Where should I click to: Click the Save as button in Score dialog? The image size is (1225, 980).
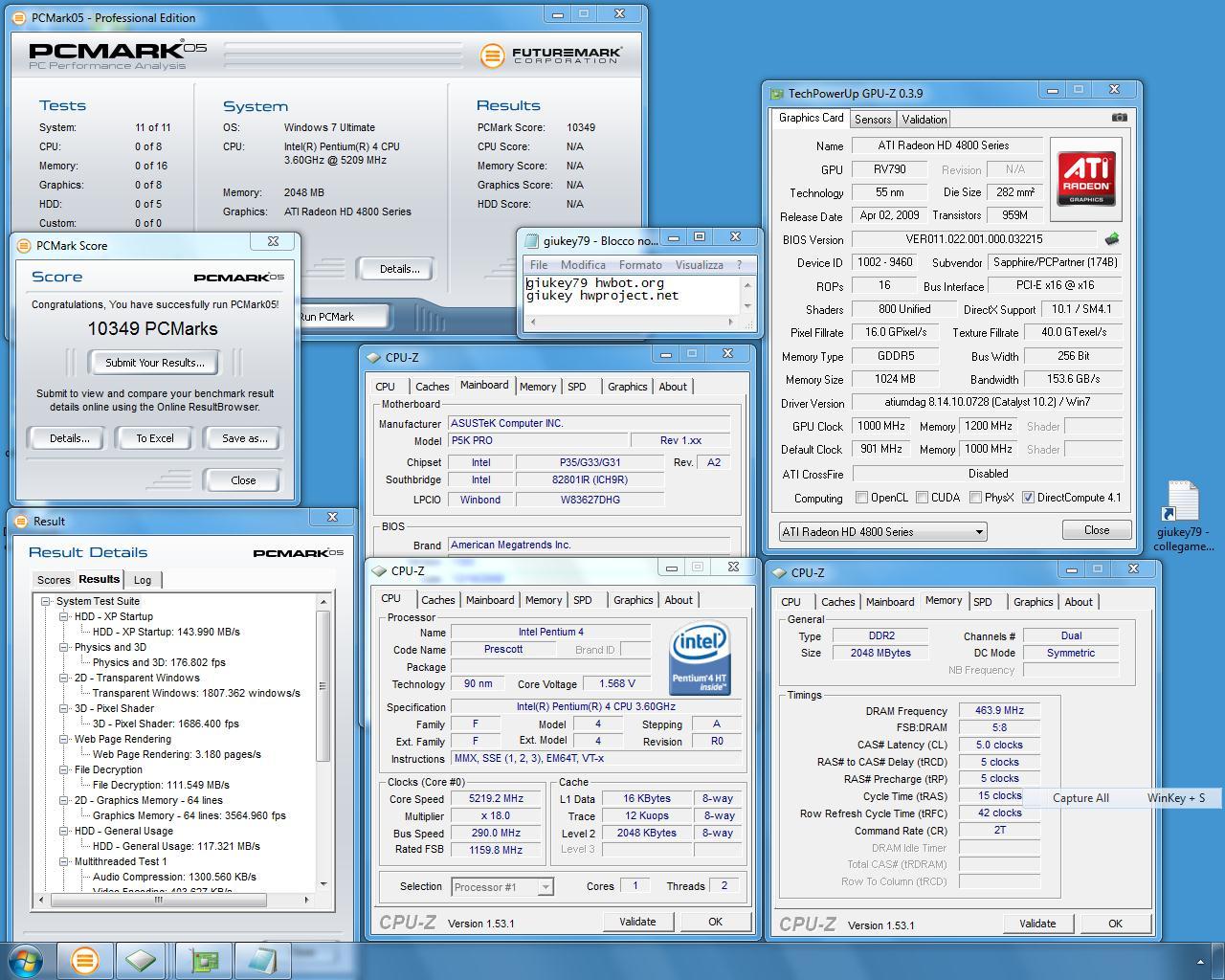tap(244, 438)
